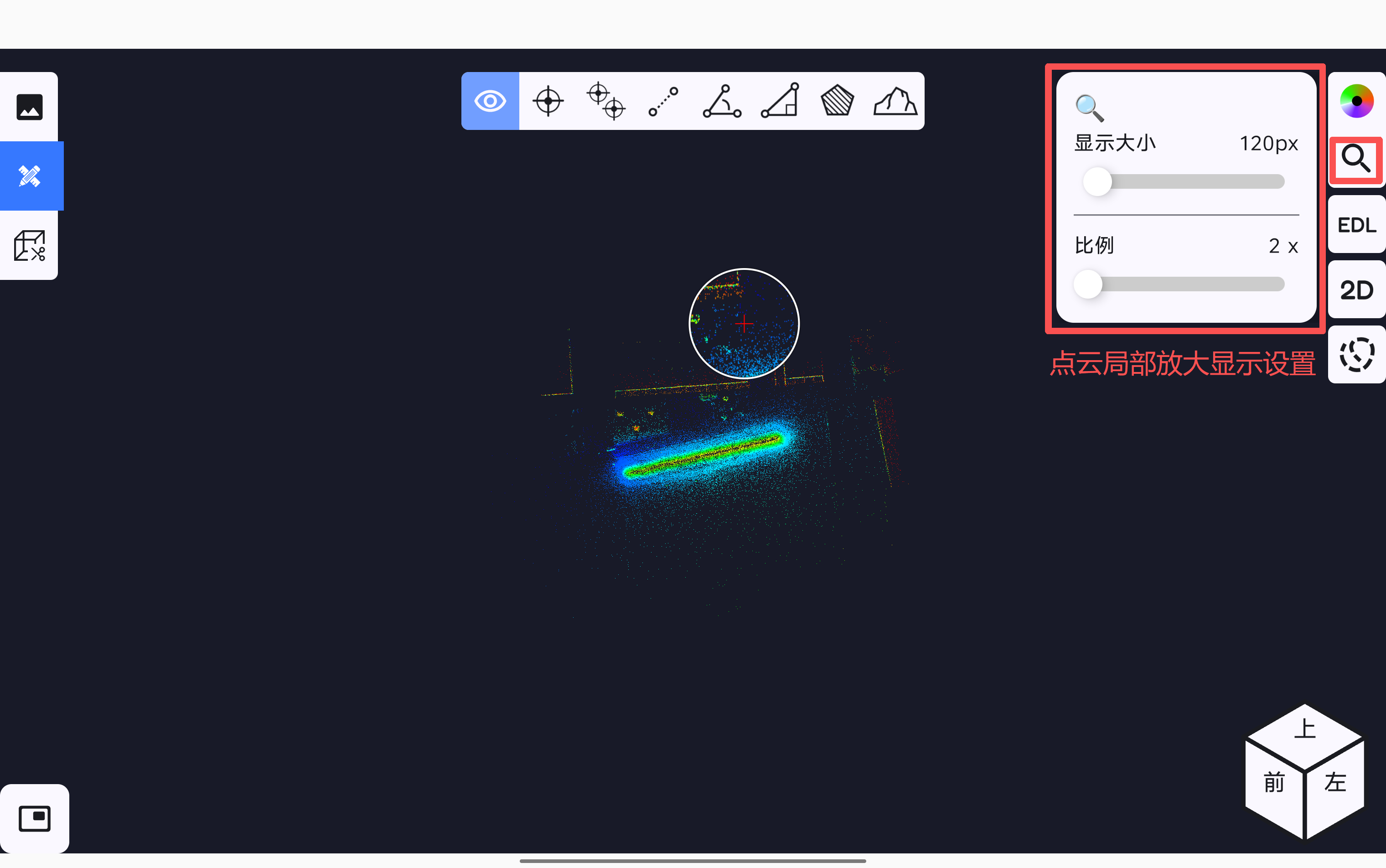Toggle EDL rendering
This screenshot has width=1386, height=868.
1356,224
